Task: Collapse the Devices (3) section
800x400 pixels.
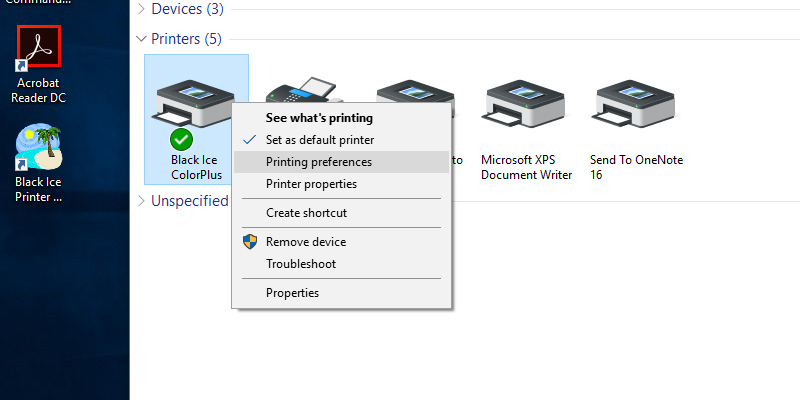Action: 141,9
